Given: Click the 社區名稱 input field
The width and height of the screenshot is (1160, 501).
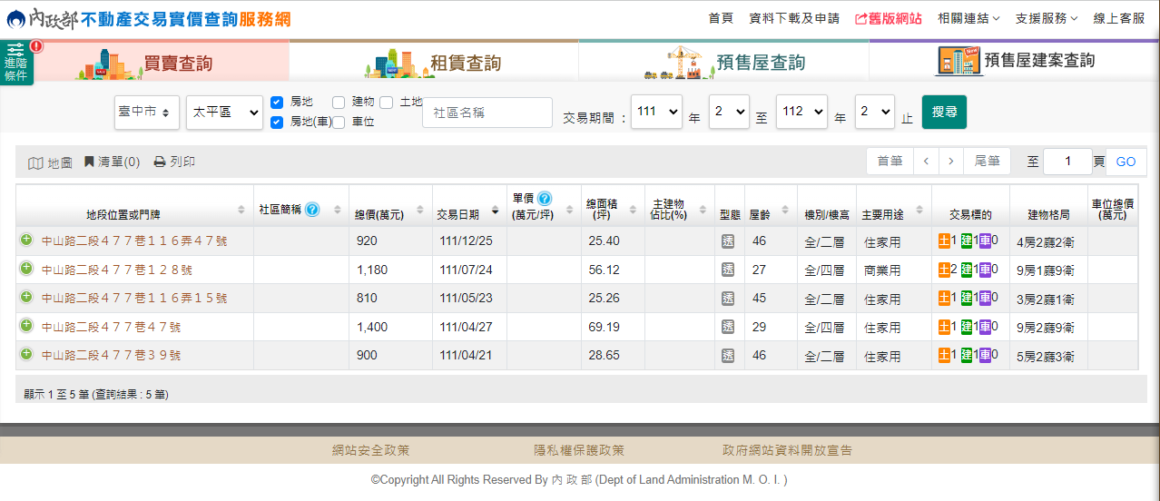Looking at the screenshot, I should (x=488, y=112).
